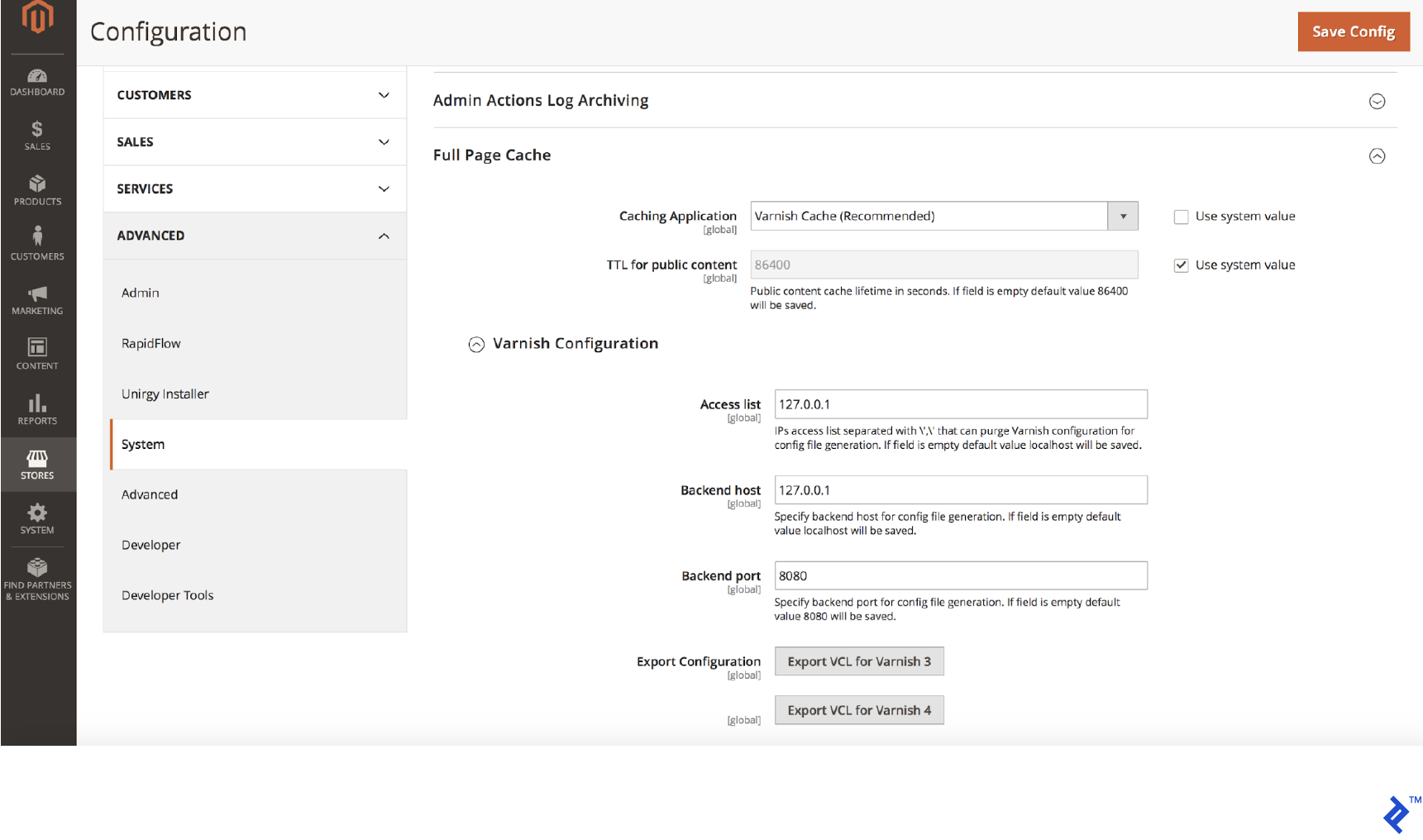Image resolution: width=1423 pixels, height=840 pixels.
Task: Open Reports from the sidebar
Action: 37,409
